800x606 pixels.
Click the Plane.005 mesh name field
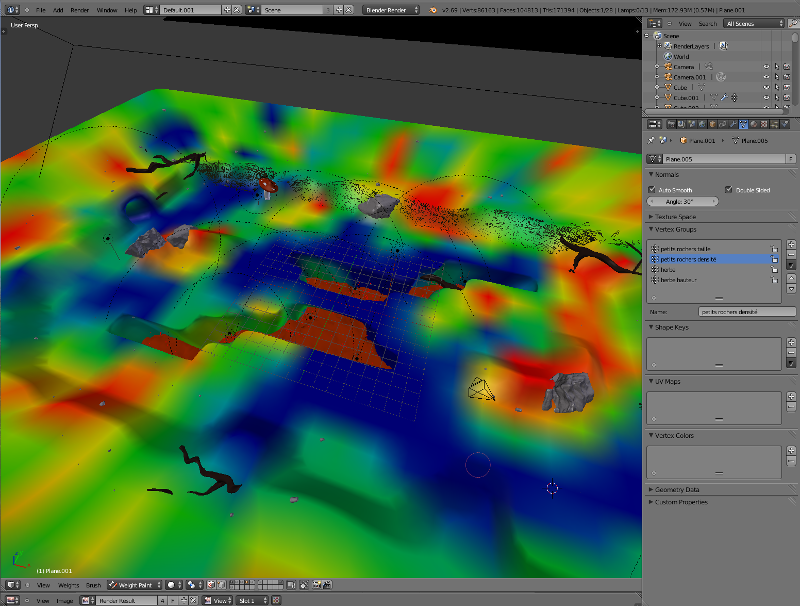pyautogui.click(x=725, y=159)
